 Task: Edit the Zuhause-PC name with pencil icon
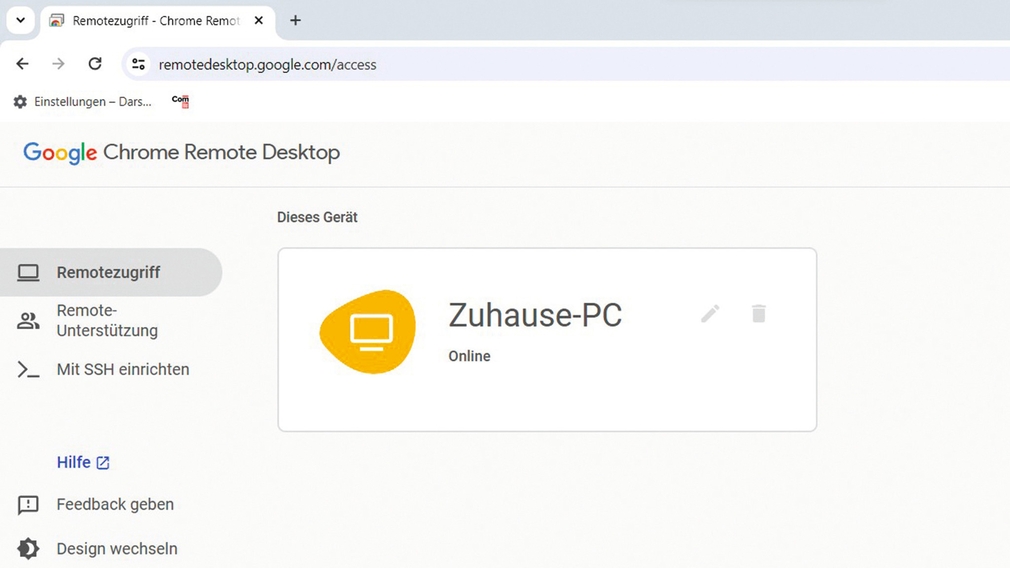coord(710,314)
